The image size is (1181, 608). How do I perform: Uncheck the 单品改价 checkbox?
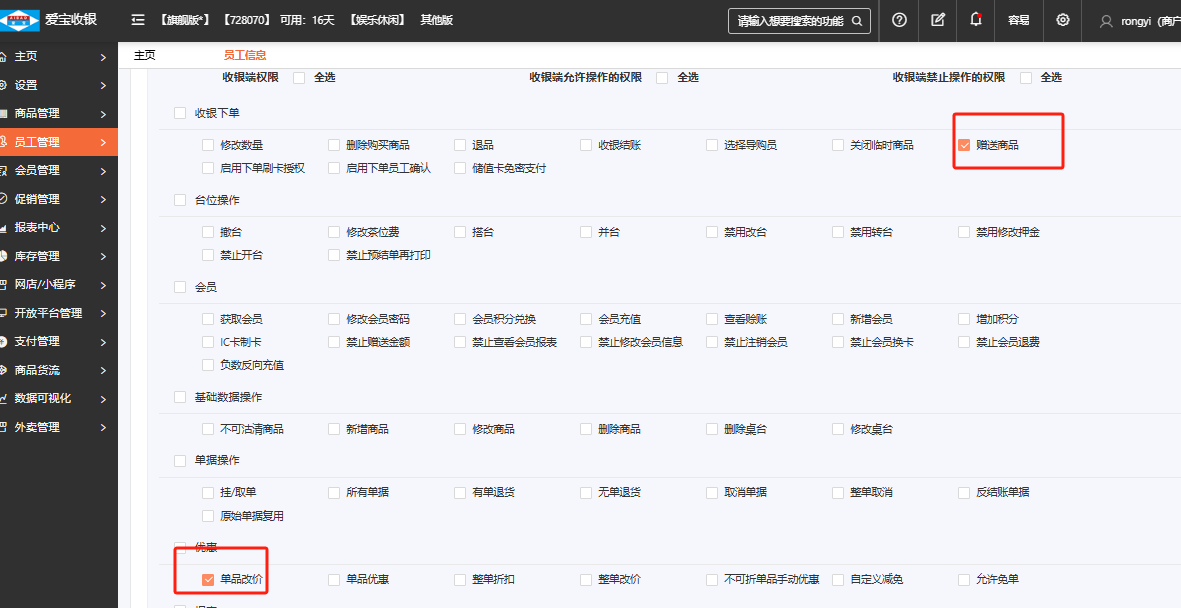pyautogui.click(x=208, y=579)
